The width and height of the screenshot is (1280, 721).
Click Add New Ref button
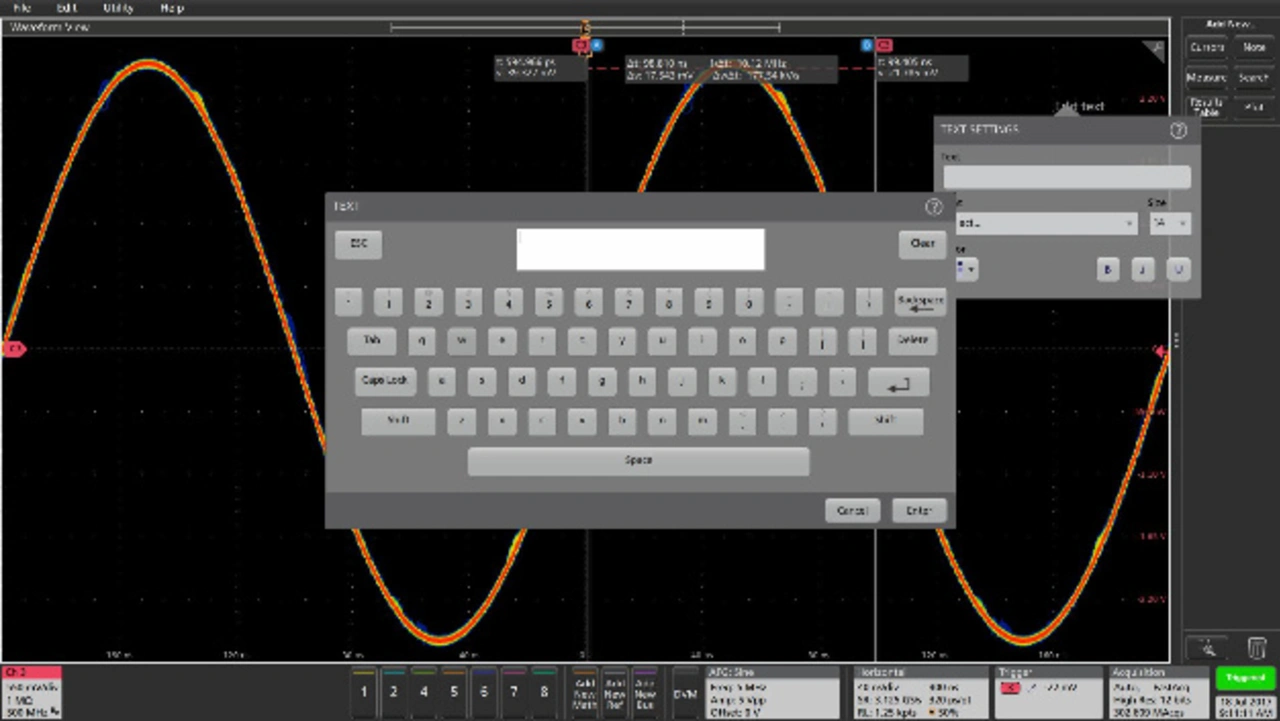615,690
